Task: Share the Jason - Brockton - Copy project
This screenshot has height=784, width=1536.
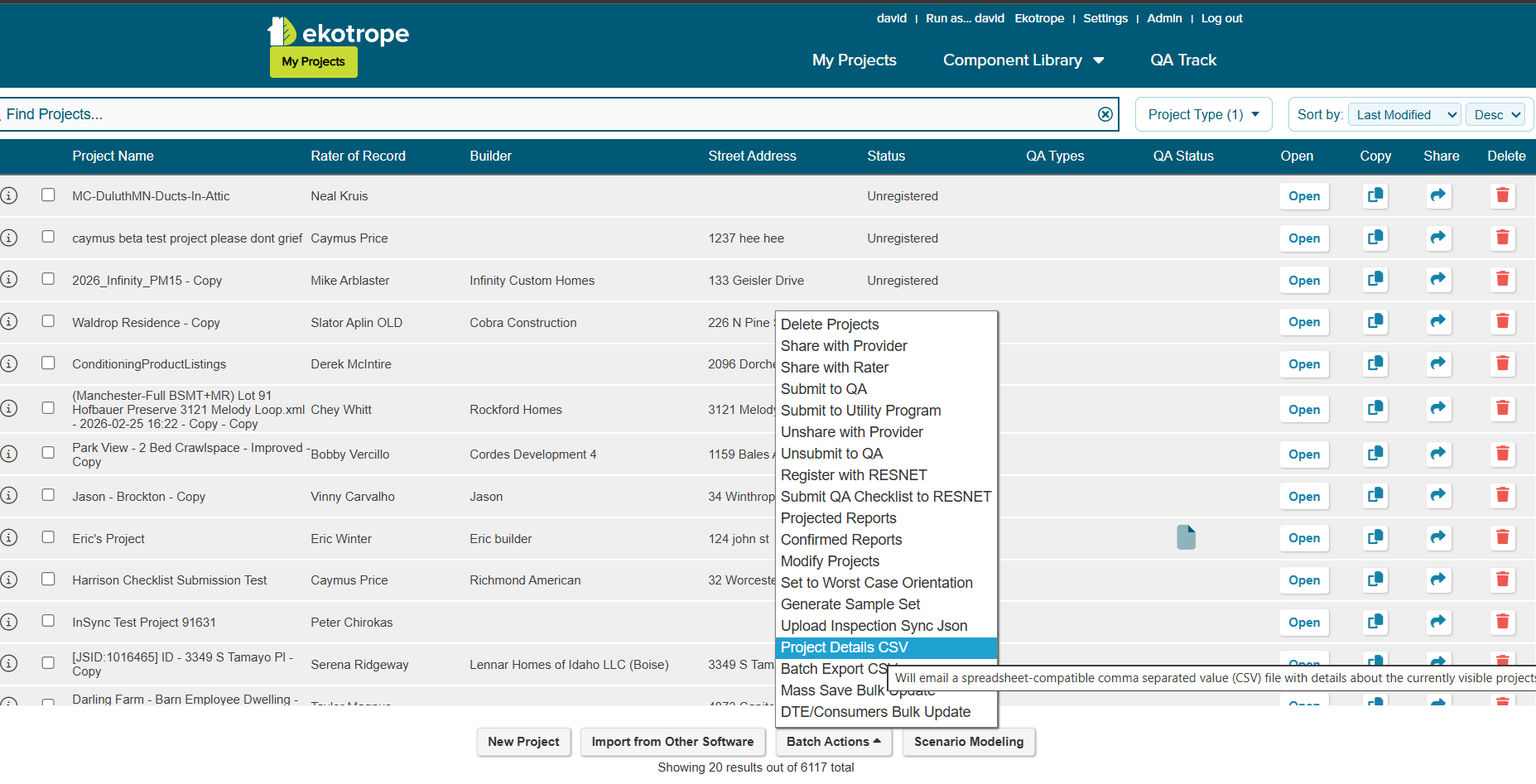Action: point(1438,496)
